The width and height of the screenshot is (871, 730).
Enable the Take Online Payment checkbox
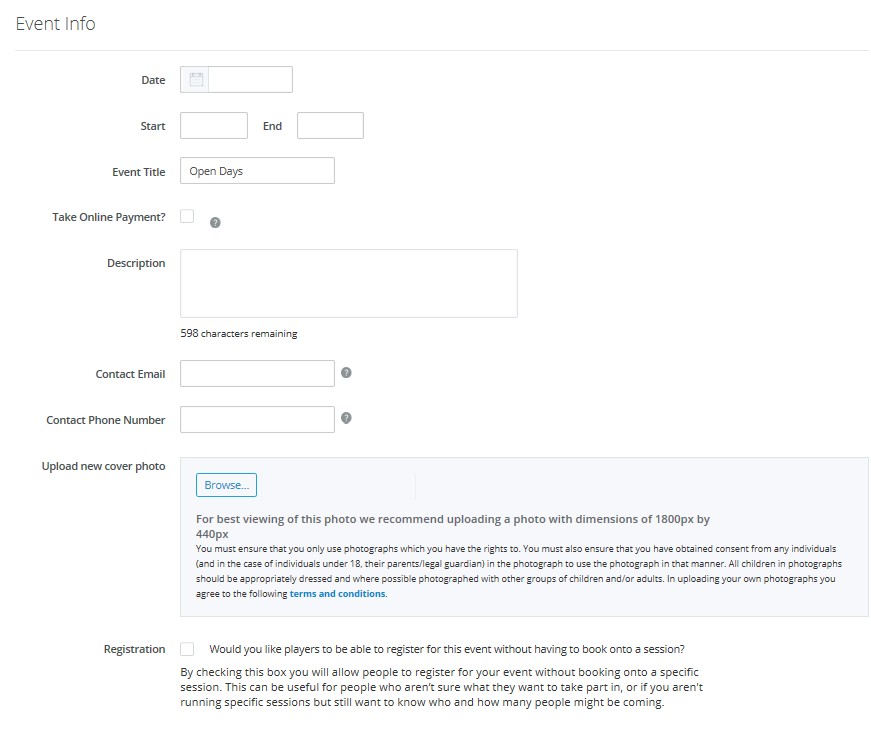(x=187, y=216)
